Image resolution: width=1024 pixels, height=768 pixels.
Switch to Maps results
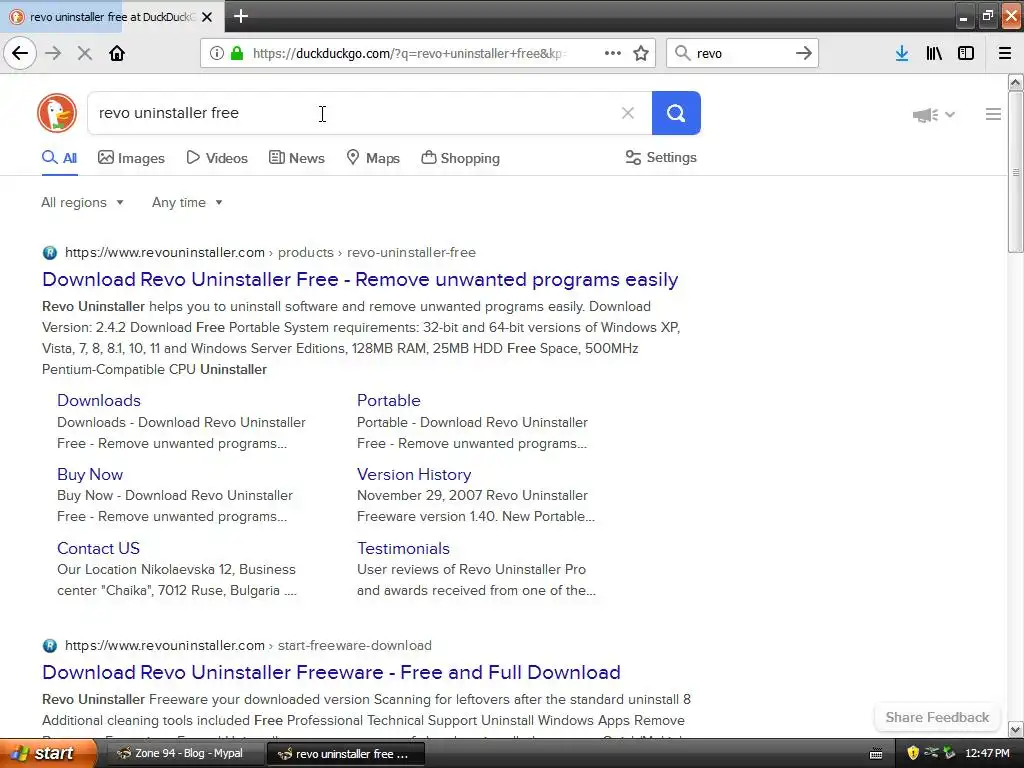pos(373,158)
